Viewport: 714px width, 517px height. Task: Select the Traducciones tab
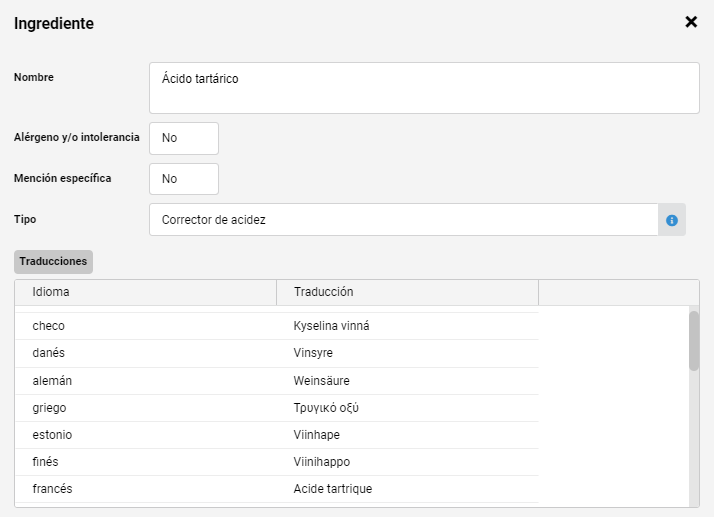[53, 261]
